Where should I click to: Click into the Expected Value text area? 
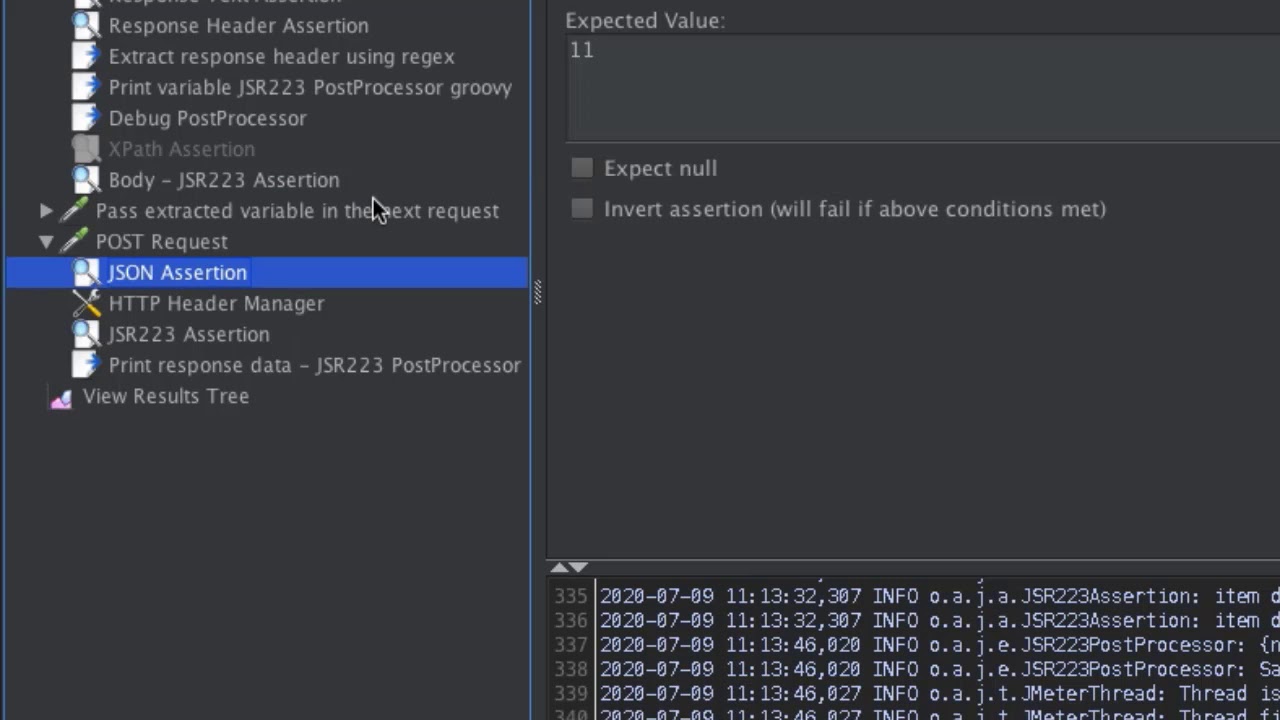point(922,88)
